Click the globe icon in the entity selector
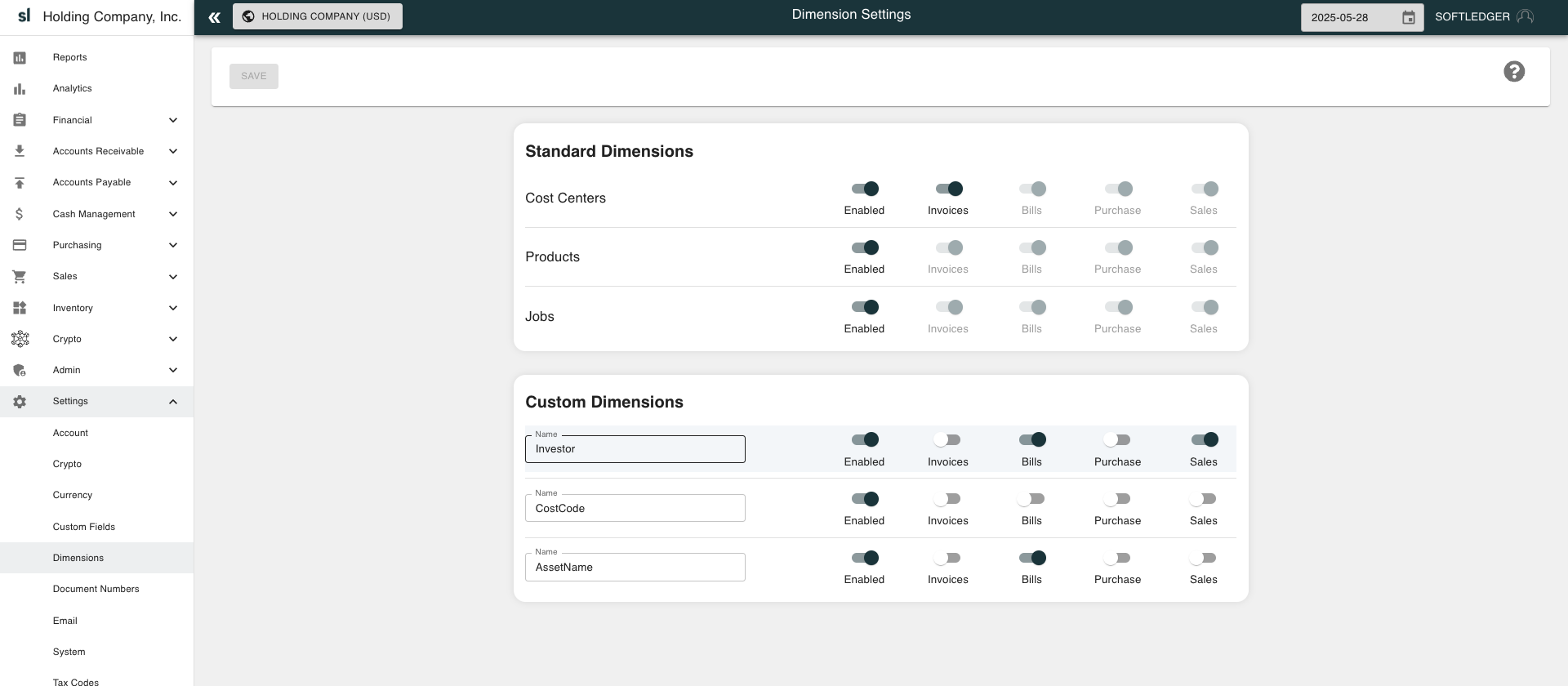This screenshot has height=686, width=1568. point(248,16)
